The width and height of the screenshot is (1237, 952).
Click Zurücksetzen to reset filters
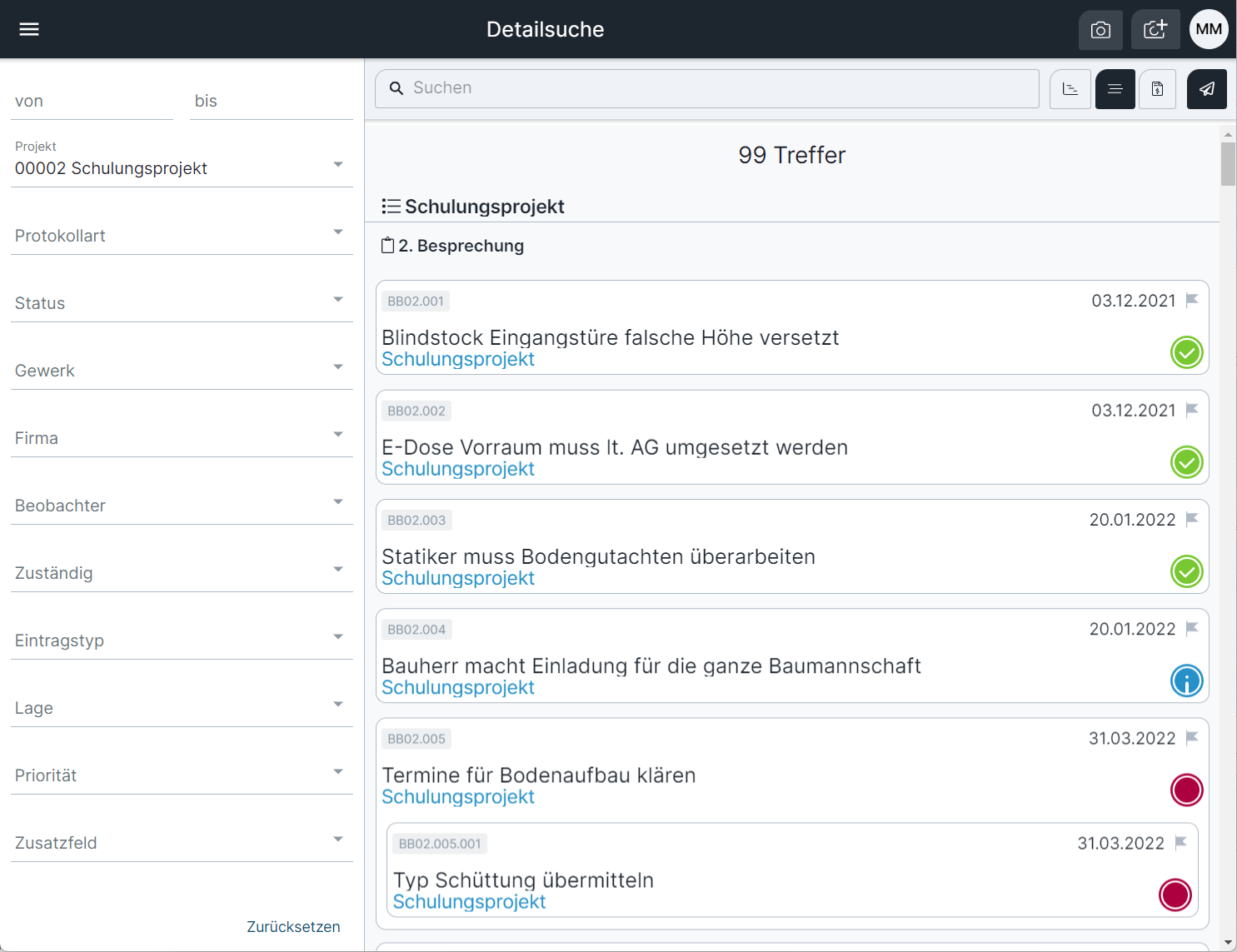293,927
